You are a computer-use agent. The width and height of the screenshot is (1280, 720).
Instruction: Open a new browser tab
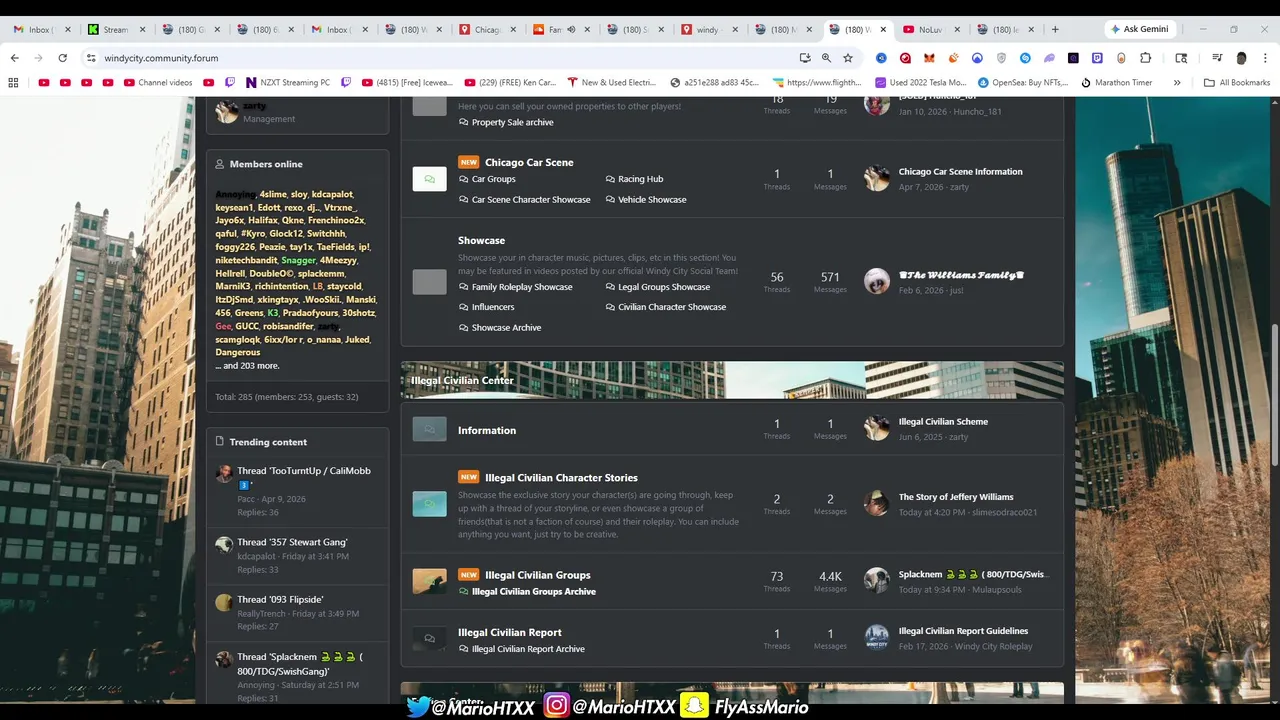click(1055, 30)
